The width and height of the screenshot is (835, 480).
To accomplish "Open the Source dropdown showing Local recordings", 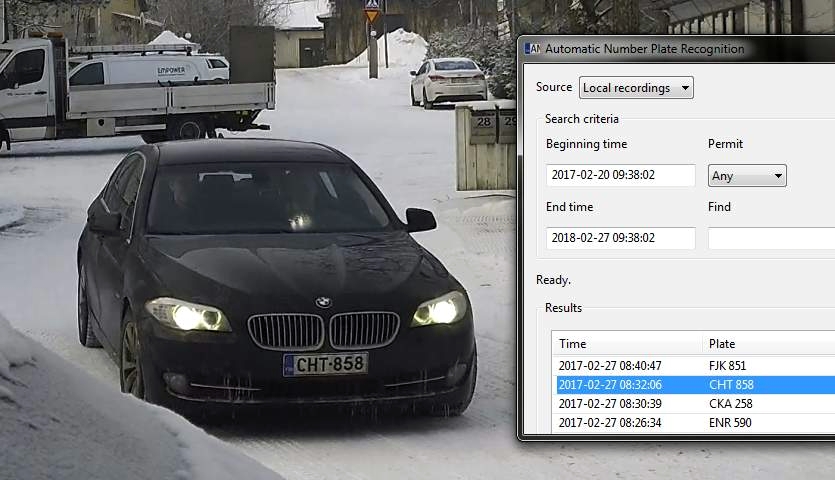I will [636, 88].
